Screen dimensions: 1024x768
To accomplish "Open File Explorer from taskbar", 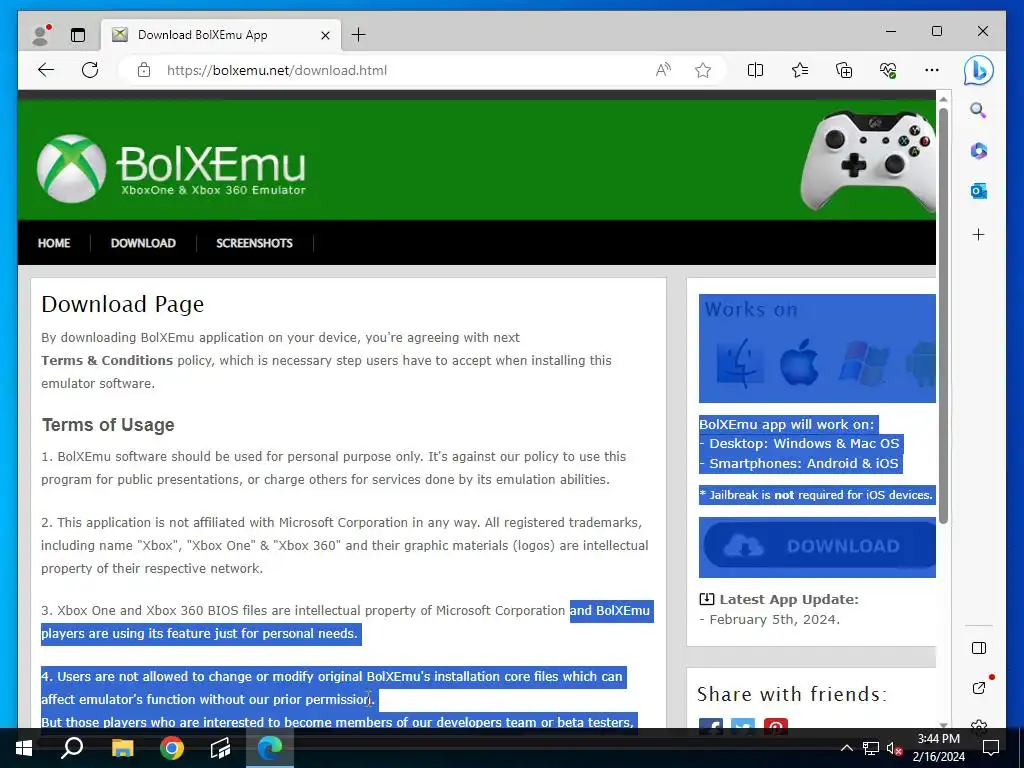I will pos(122,748).
